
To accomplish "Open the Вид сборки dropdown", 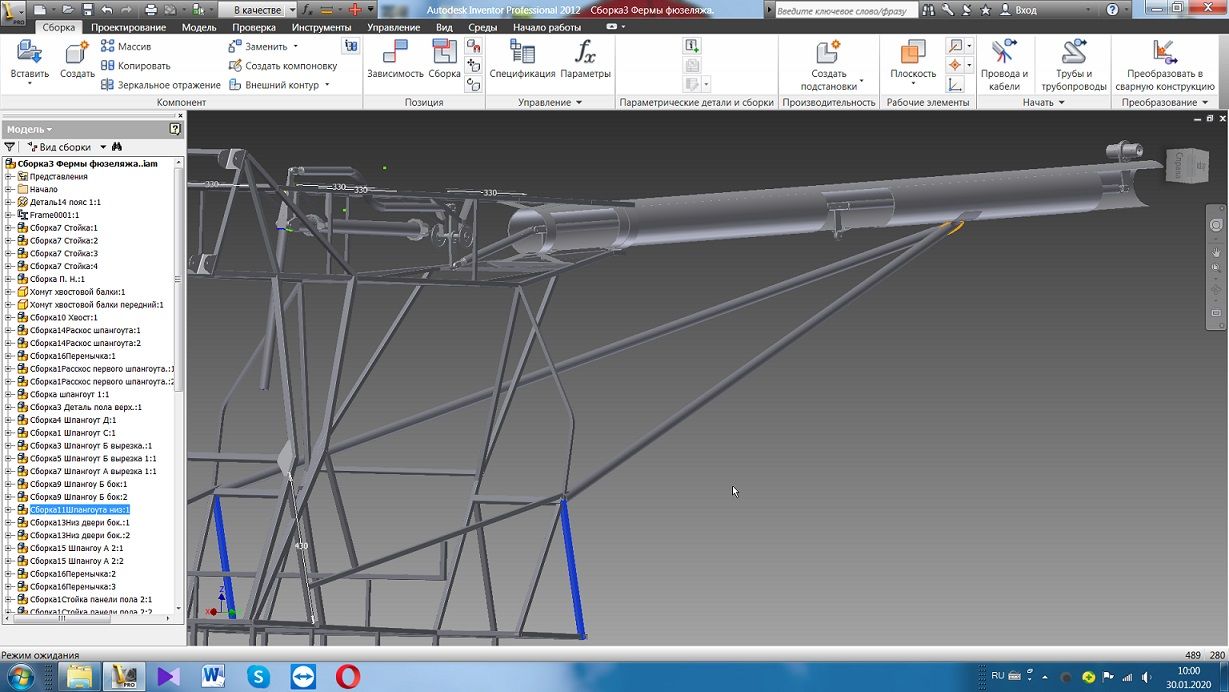I will pos(102,147).
